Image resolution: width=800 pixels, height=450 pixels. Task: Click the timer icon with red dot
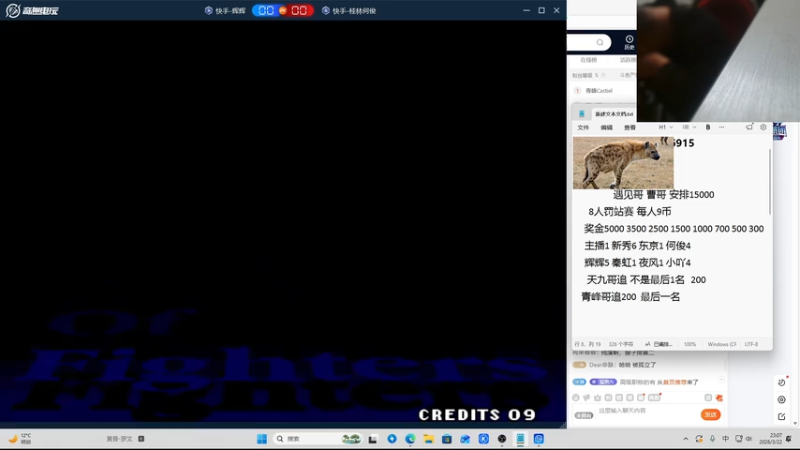click(x=782, y=382)
